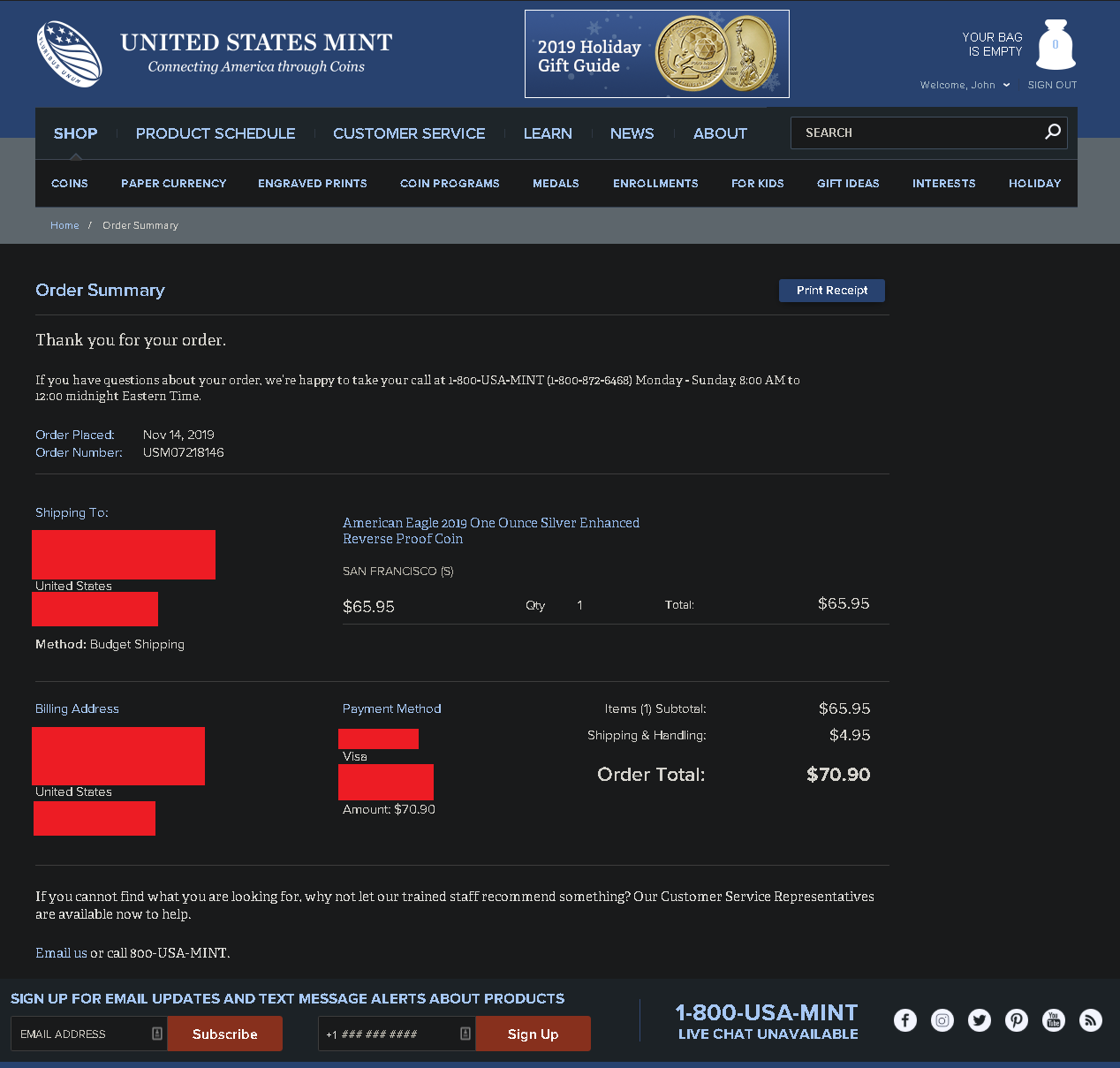Click the SAN FRANCISCO (S) mint text

(398, 572)
